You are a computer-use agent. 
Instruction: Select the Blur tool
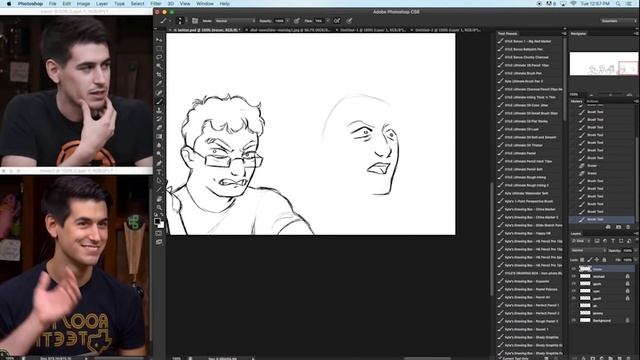coord(159,145)
